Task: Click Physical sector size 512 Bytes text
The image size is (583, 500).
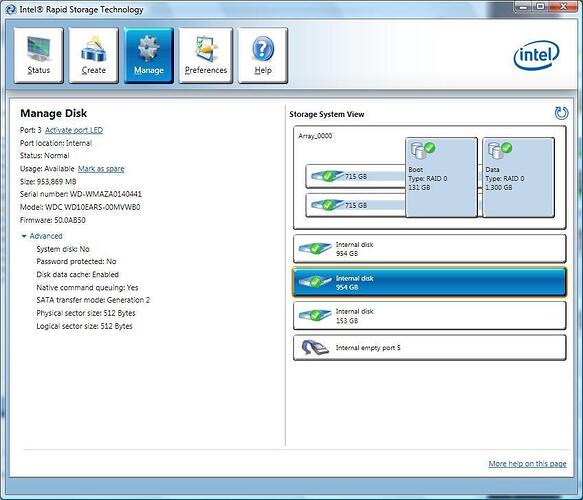Action: point(86,313)
